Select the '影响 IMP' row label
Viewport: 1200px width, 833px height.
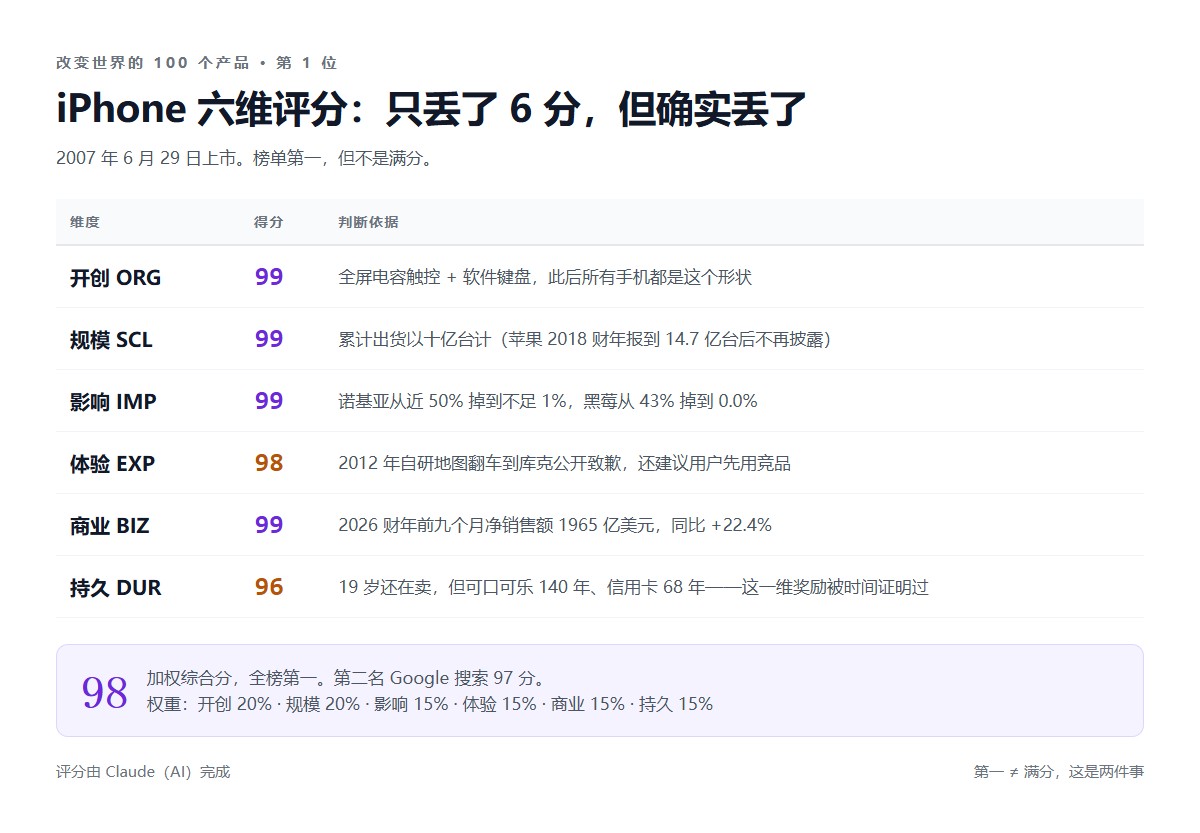pyautogui.click(x=113, y=402)
